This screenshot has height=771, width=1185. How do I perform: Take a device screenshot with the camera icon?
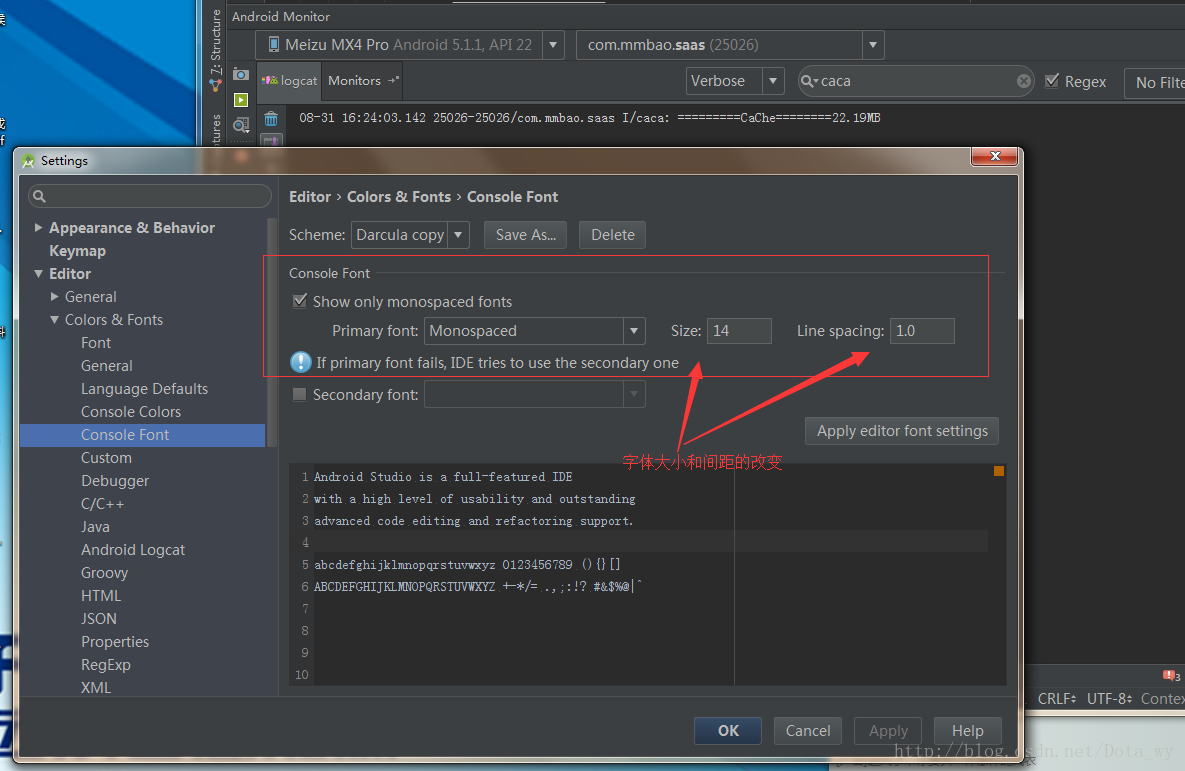241,74
